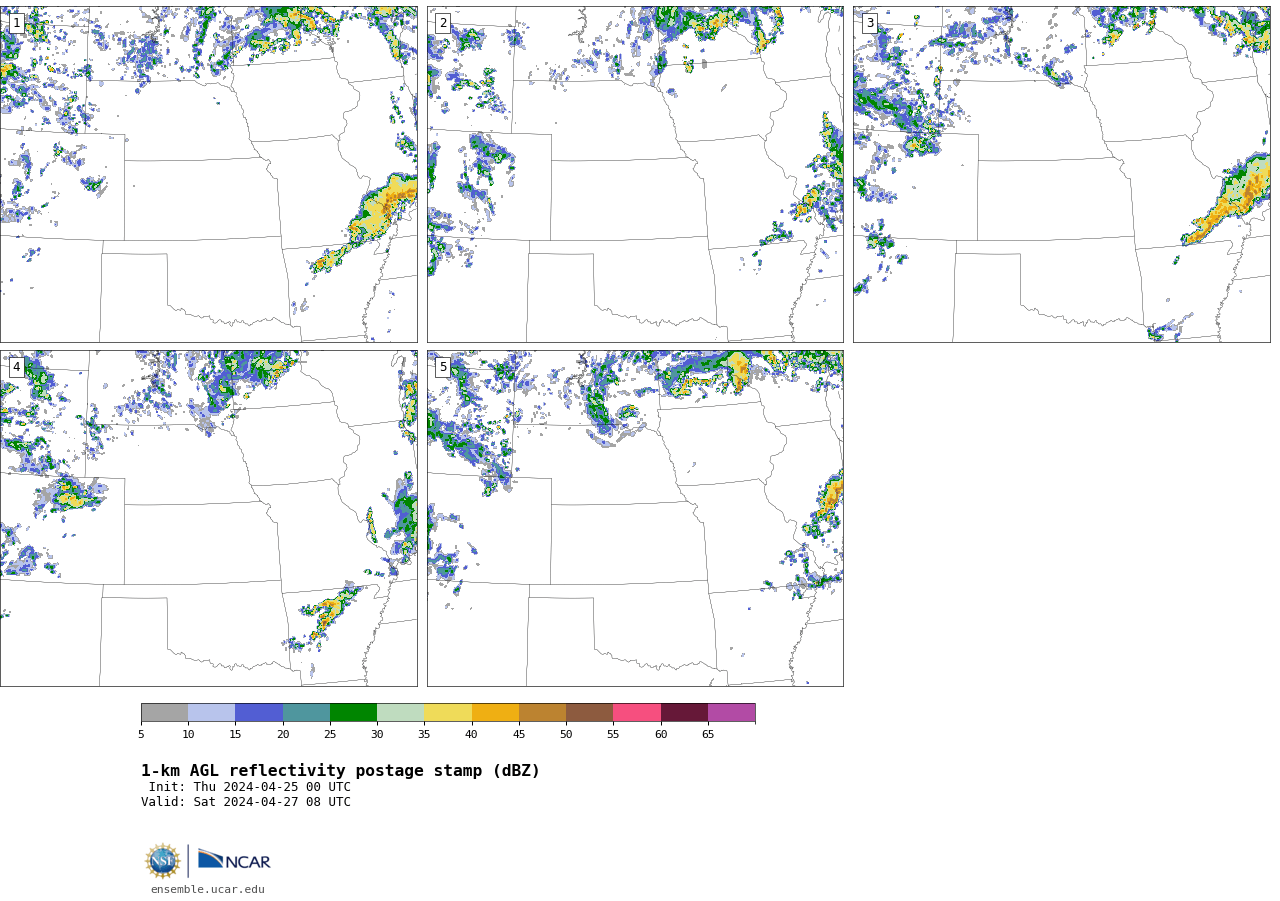Click the NSF logo icon
This screenshot has height=901, width=1280.
(163, 861)
